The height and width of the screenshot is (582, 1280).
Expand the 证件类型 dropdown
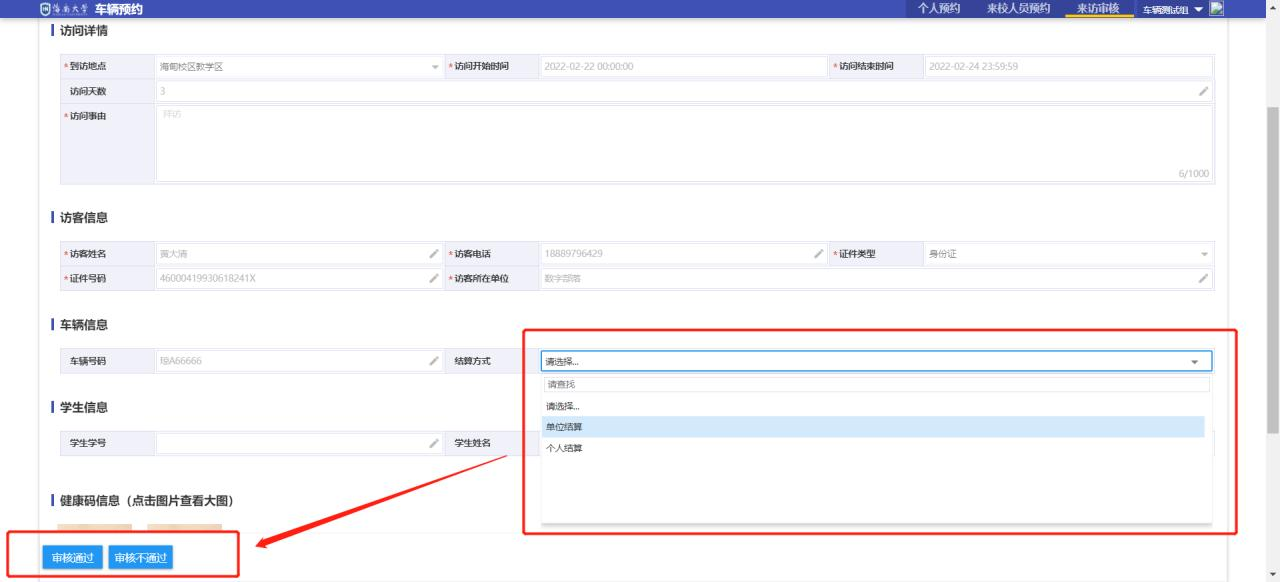click(x=1203, y=254)
